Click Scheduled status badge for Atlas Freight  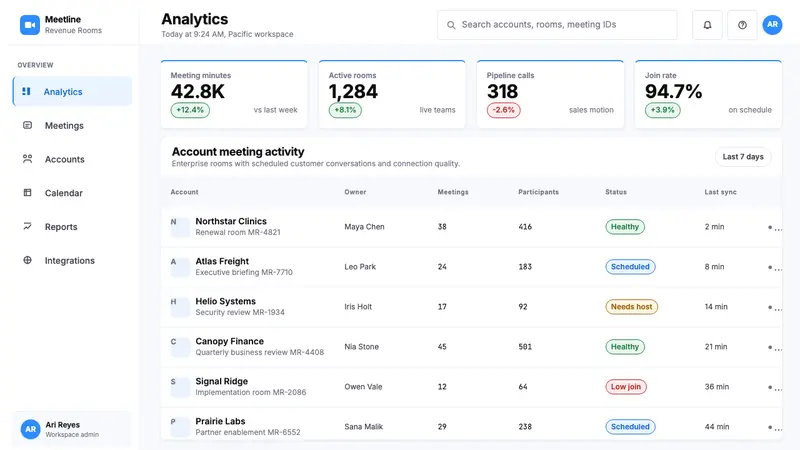point(630,267)
